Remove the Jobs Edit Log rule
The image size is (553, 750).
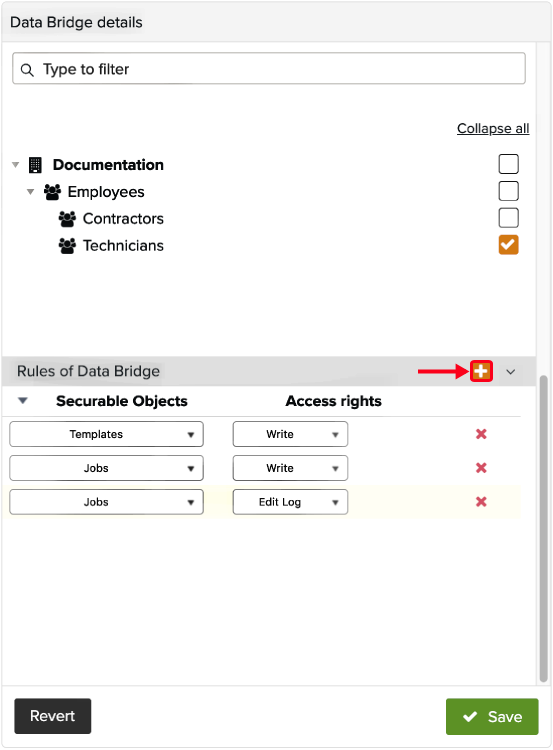tap(481, 502)
